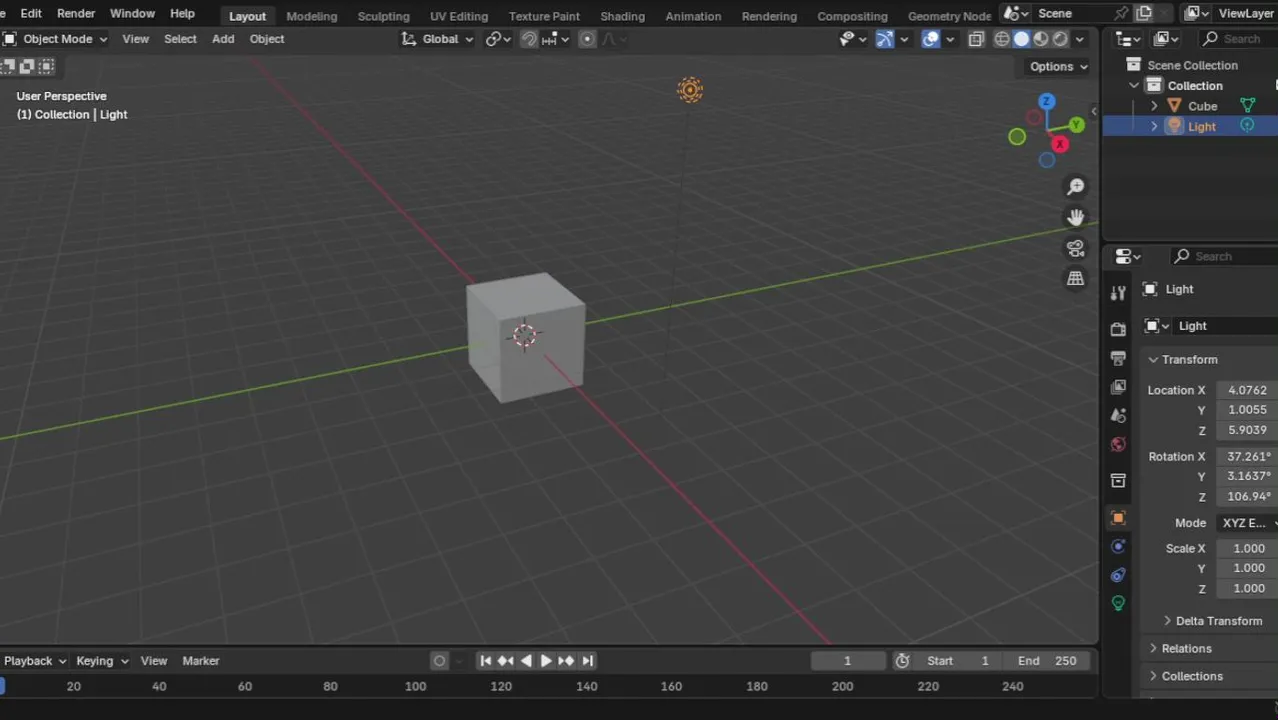Switch to the UV Editing workspace tab
1278x720 pixels.
[459, 16]
